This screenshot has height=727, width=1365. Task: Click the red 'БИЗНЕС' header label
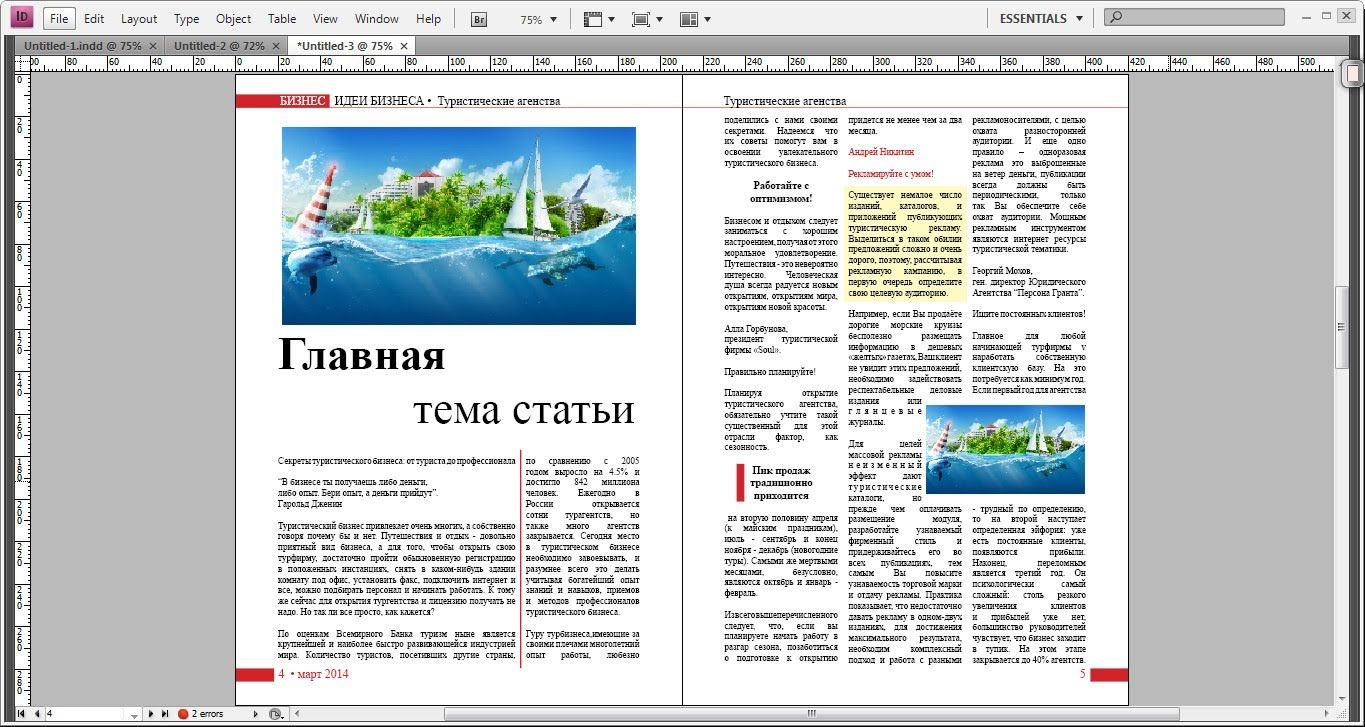coord(303,101)
